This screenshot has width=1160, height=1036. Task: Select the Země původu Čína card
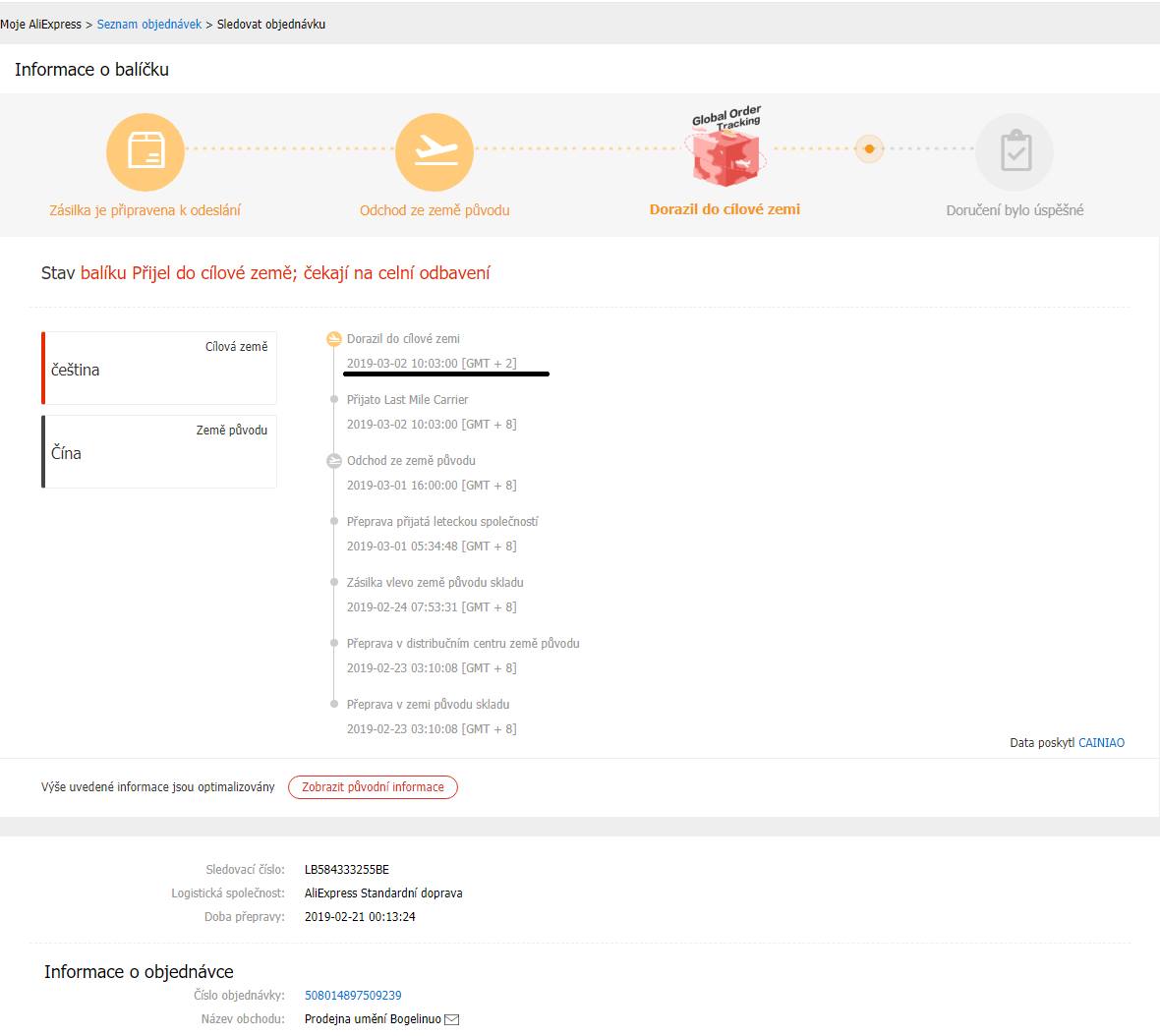(x=159, y=451)
